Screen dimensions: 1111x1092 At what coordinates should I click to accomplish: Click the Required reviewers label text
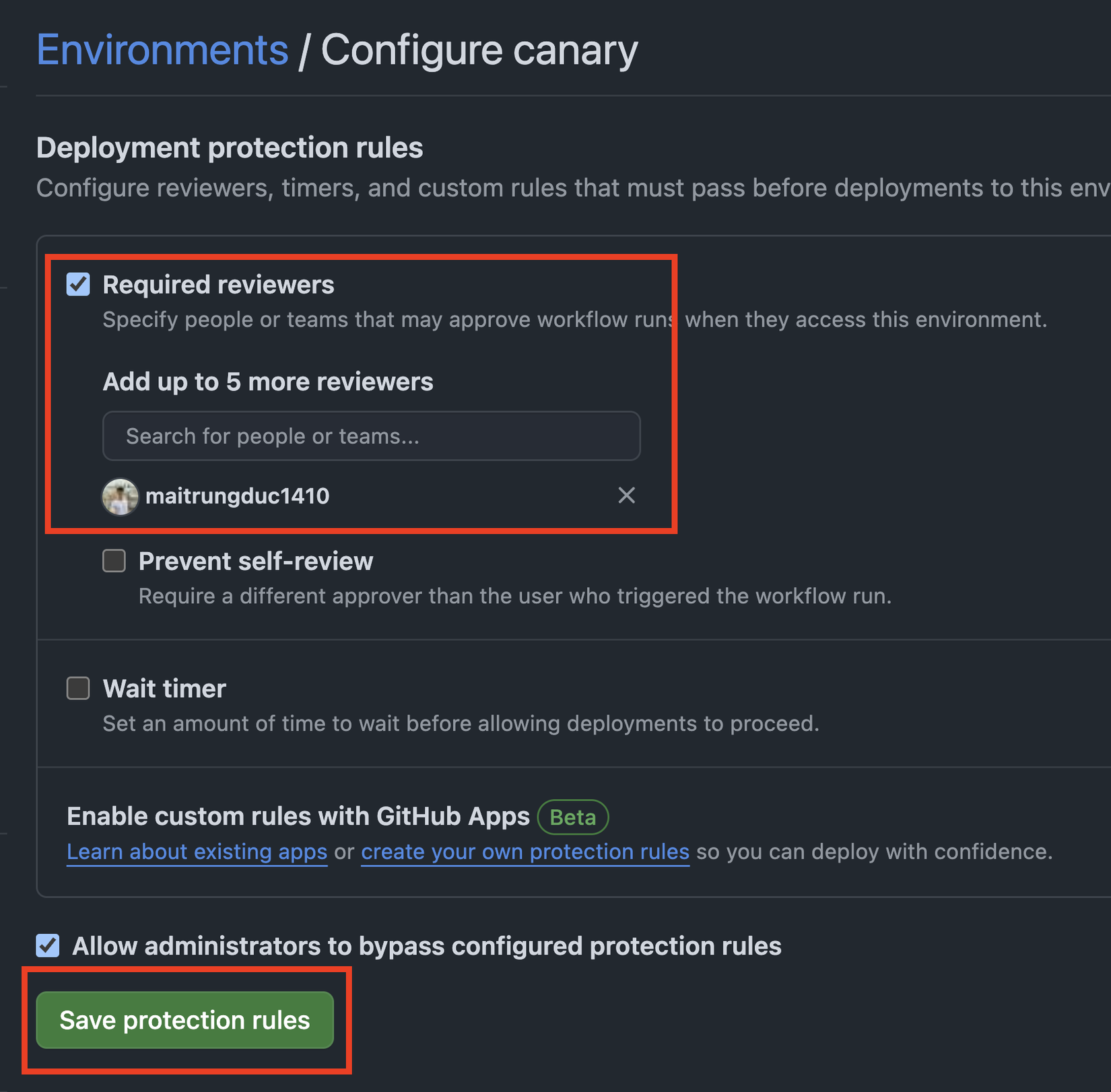click(x=218, y=285)
